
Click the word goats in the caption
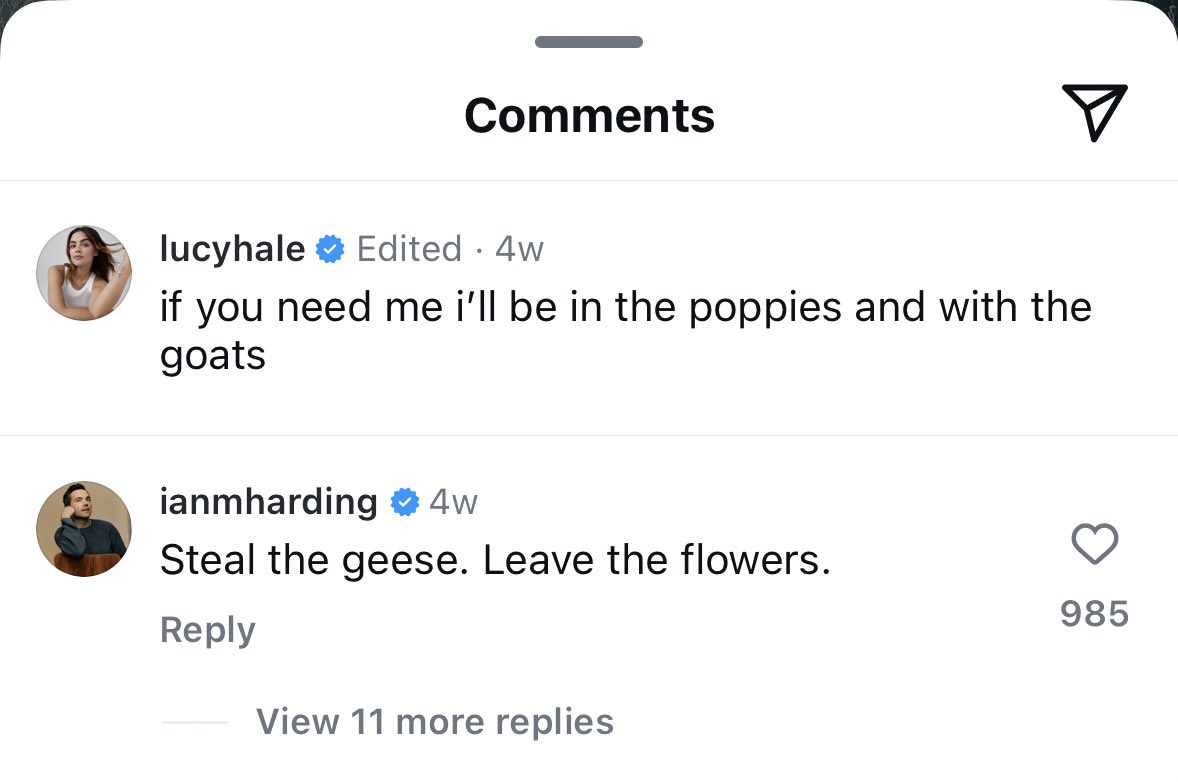(213, 356)
